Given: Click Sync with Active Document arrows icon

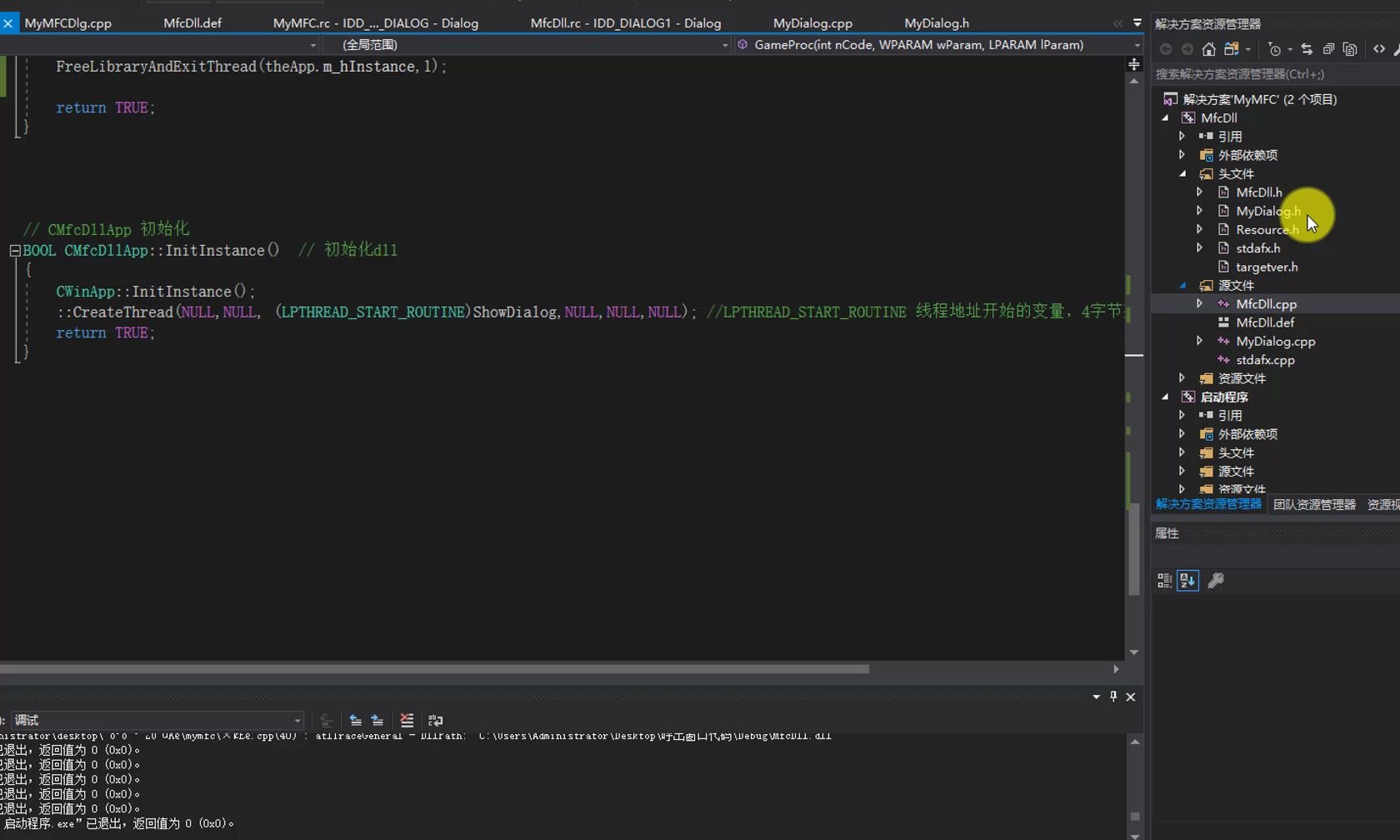Looking at the screenshot, I should pos(1307,49).
